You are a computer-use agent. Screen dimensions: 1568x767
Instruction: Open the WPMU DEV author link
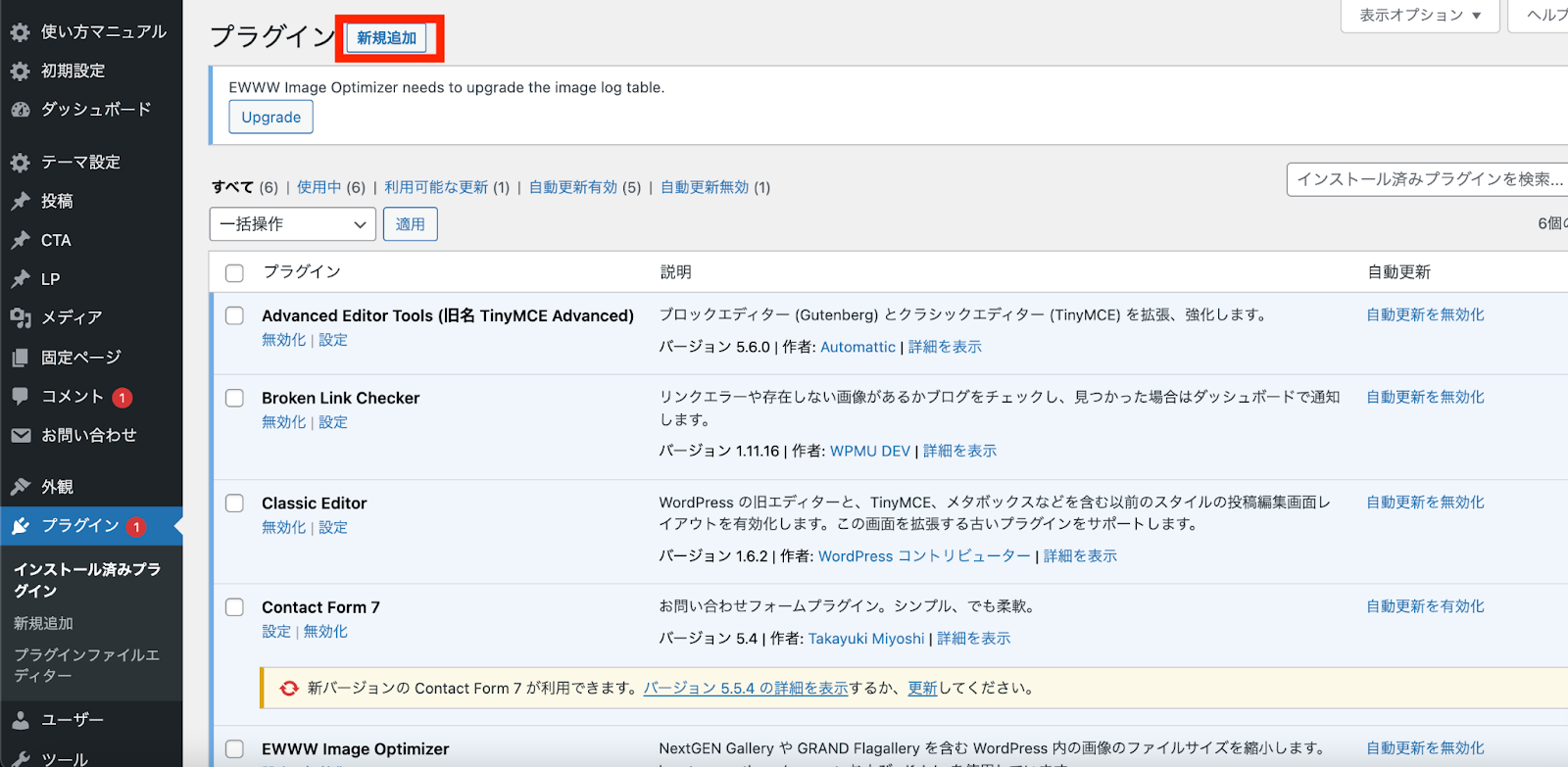click(x=870, y=452)
